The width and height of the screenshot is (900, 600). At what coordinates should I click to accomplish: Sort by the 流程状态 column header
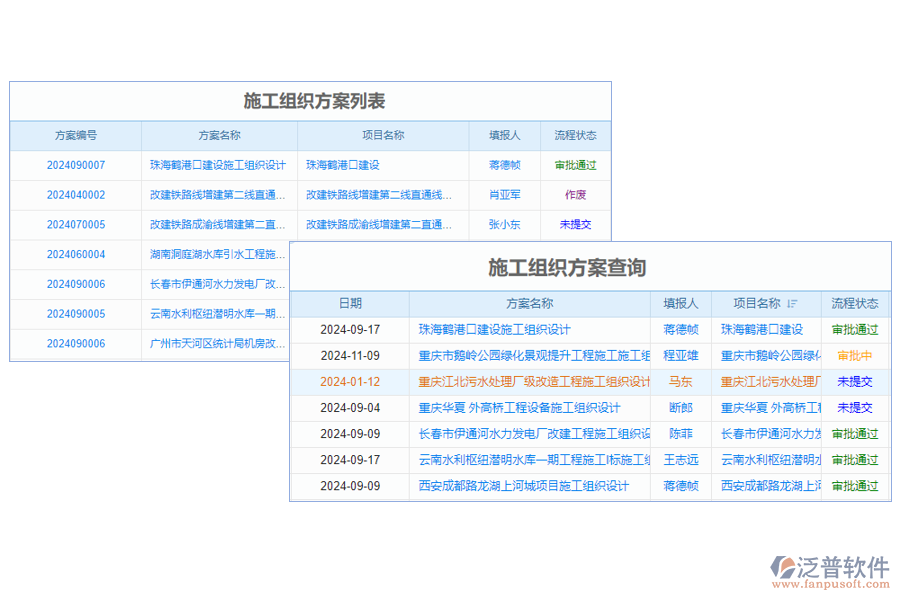[x=855, y=304]
